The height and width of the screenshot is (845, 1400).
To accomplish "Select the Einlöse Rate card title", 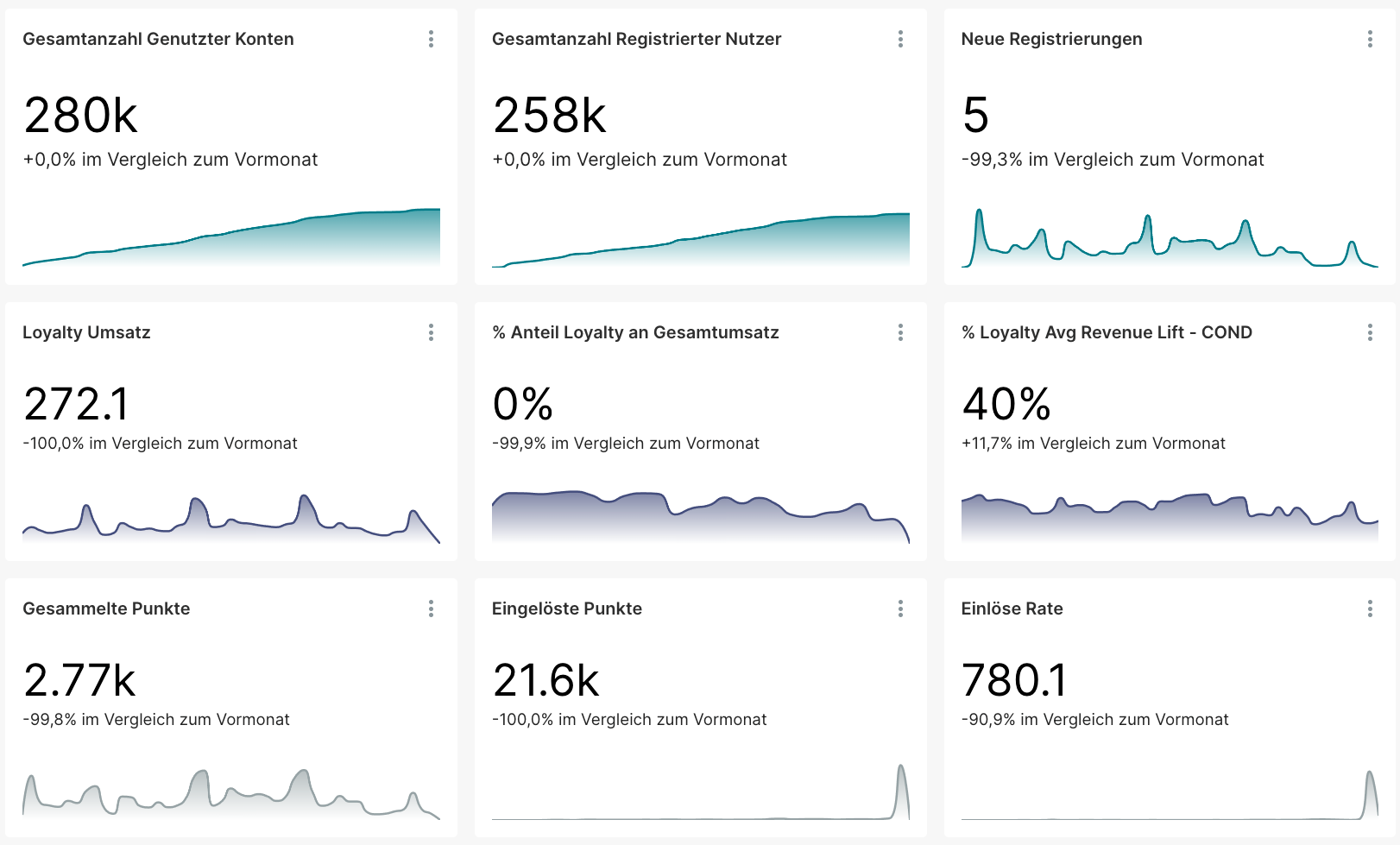I will pyautogui.click(x=1012, y=609).
